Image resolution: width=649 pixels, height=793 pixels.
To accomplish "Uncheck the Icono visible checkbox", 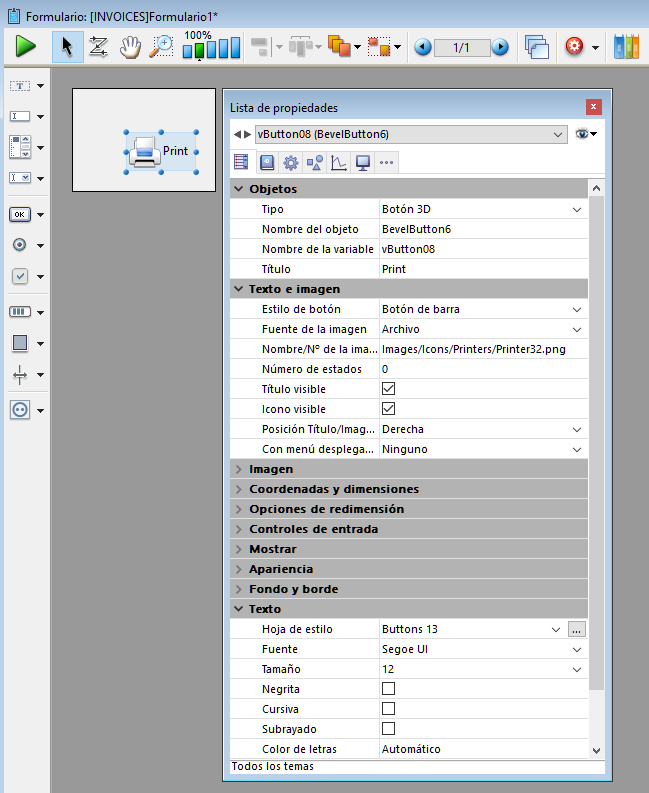I will pyautogui.click(x=389, y=409).
